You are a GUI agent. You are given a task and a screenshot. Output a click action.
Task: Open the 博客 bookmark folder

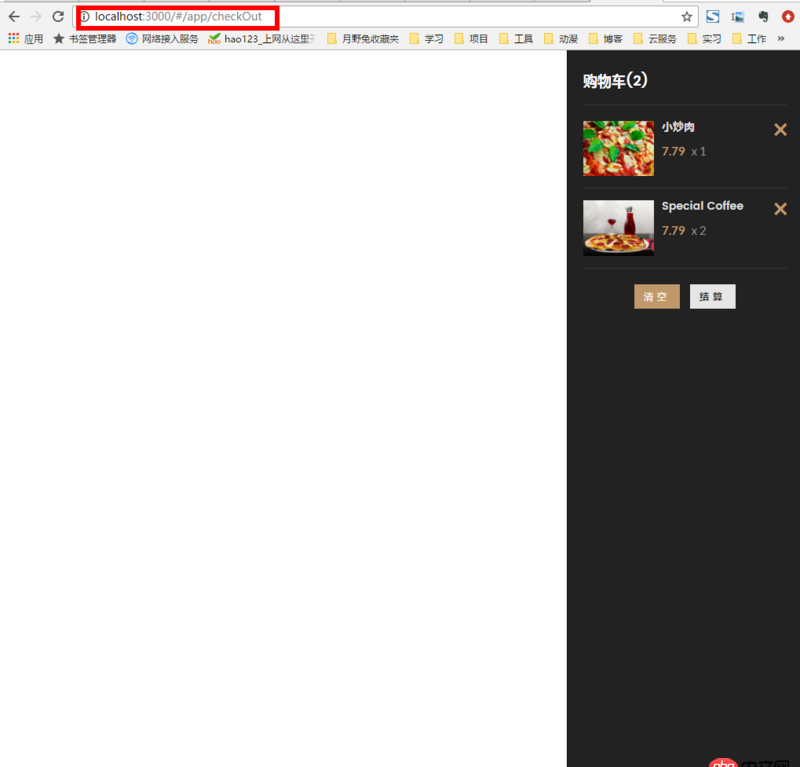(605, 39)
